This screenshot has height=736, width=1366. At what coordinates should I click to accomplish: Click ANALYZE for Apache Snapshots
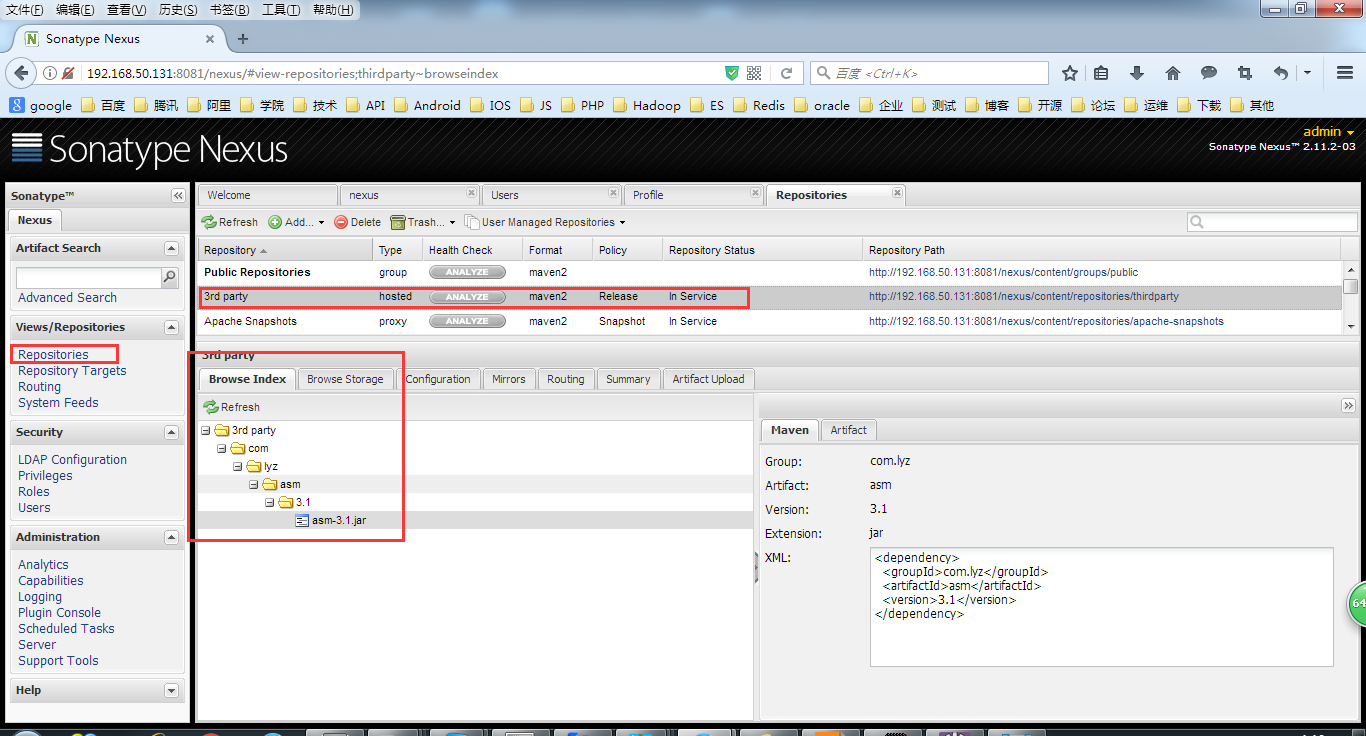point(467,321)
